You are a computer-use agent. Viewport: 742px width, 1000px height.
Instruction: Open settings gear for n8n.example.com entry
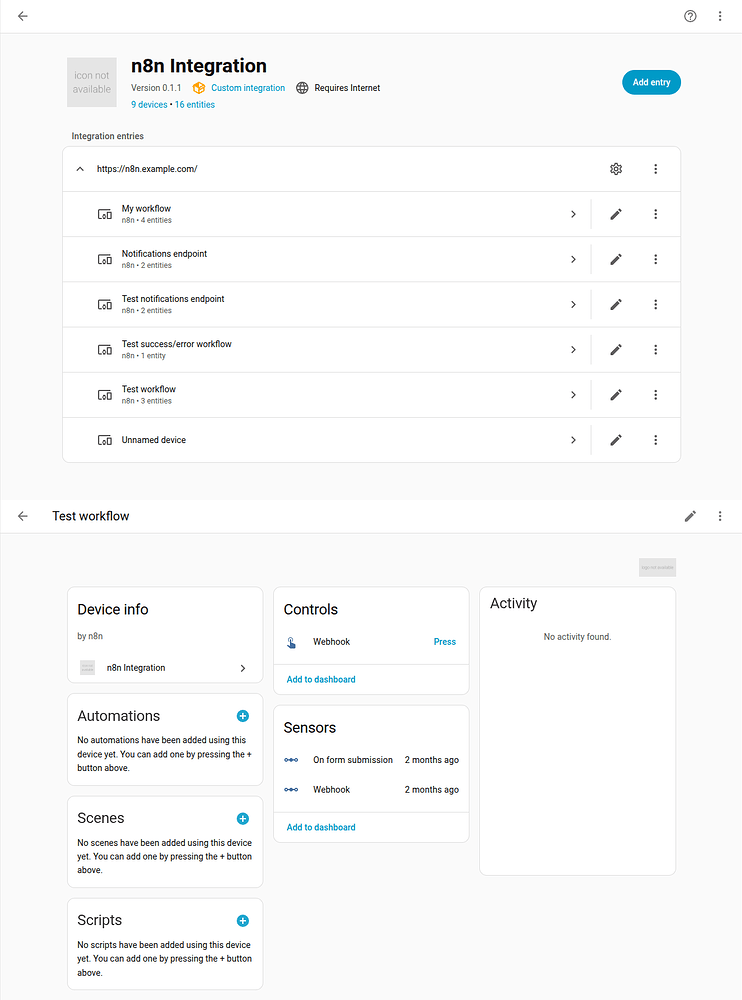(x=616, y=169)
